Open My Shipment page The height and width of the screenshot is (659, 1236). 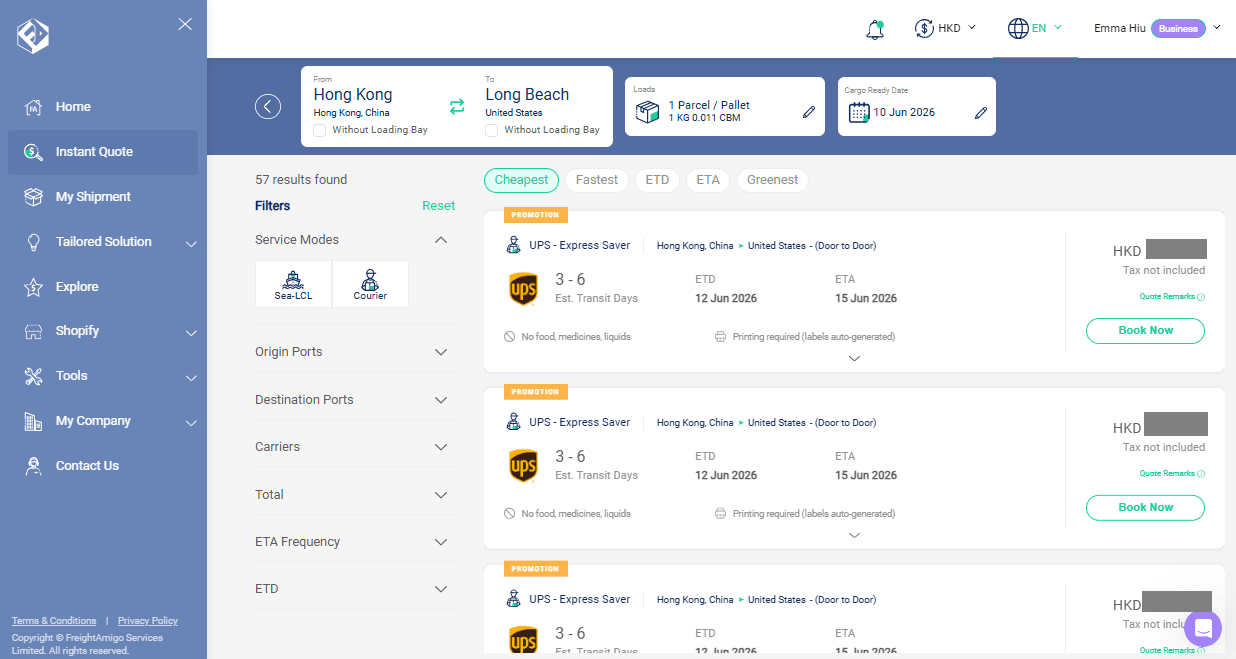[x=93, y=197]
